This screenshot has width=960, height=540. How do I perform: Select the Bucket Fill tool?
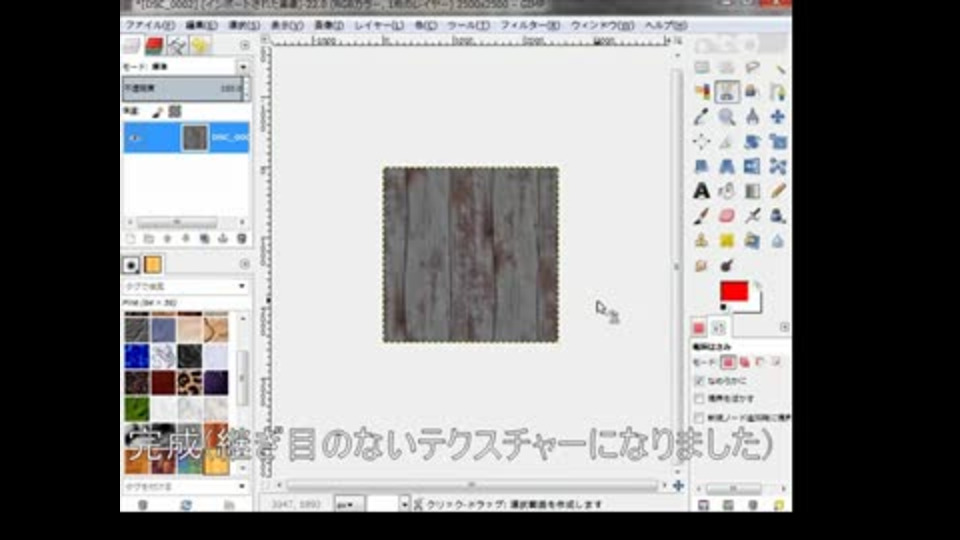pos(727,191)
